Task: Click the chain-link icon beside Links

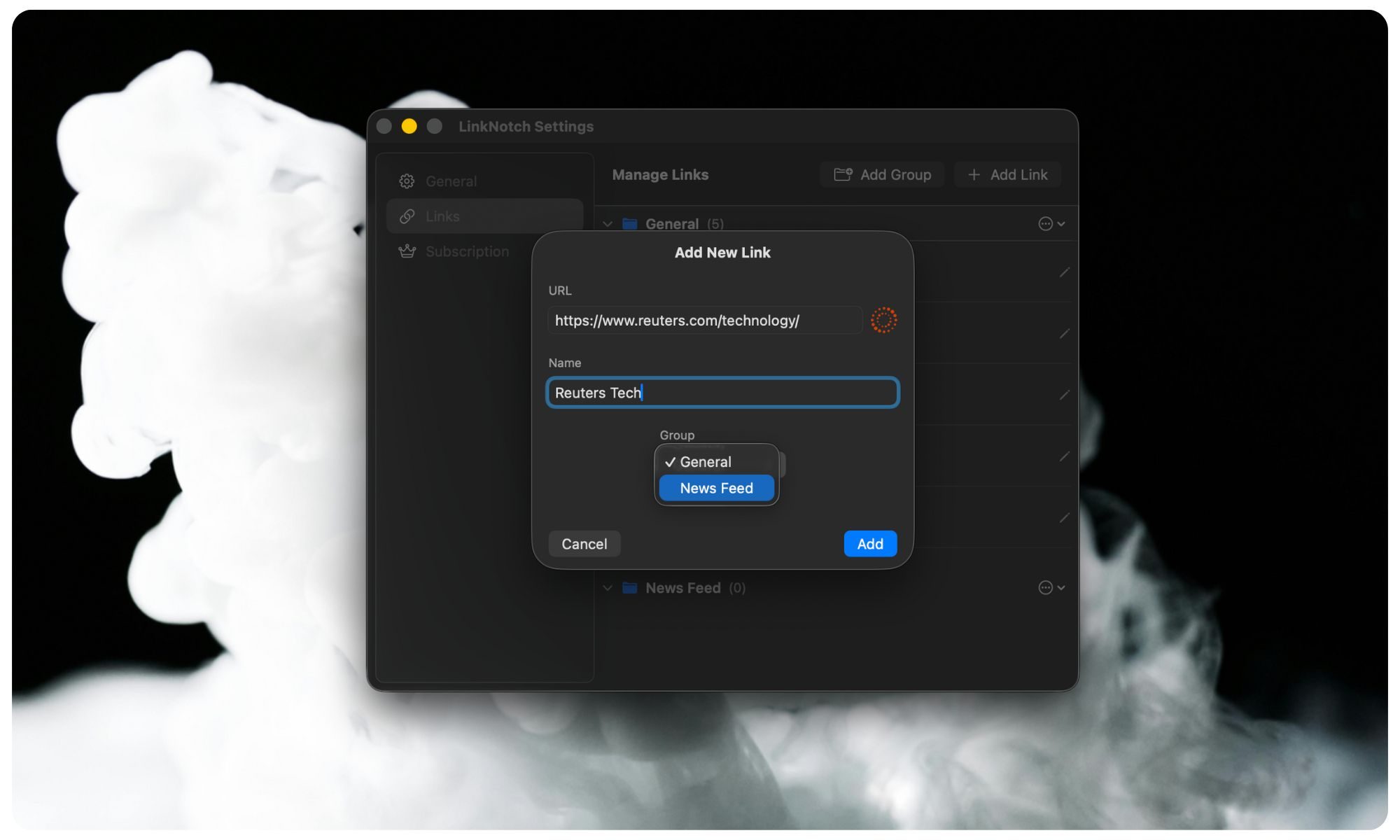Action: pyautogui.click(x=406, y=216)
